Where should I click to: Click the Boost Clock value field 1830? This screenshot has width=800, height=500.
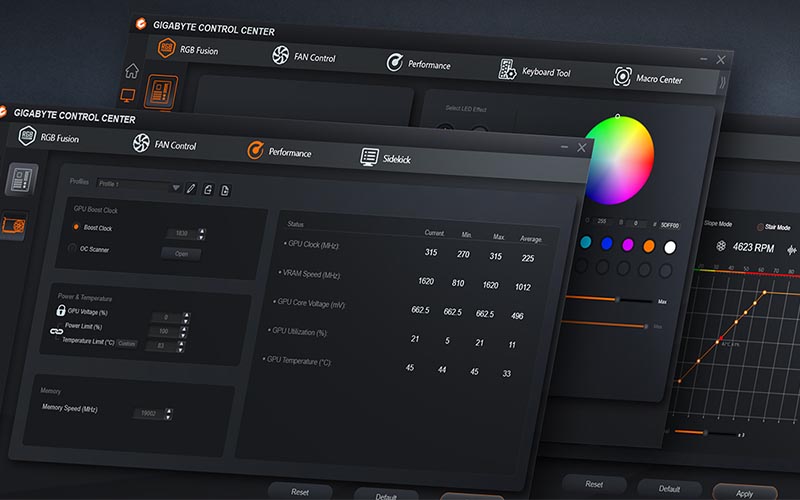pos(182,233)
